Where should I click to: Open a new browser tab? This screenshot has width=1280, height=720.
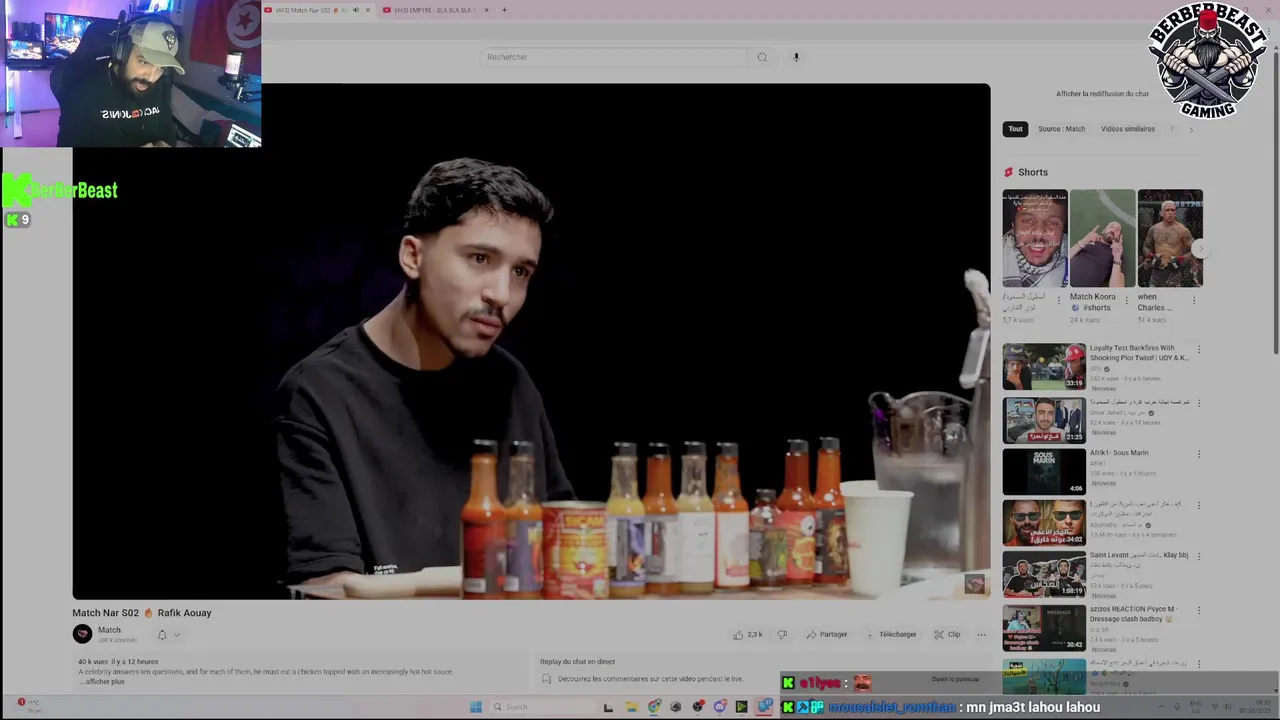click(504, 10)
